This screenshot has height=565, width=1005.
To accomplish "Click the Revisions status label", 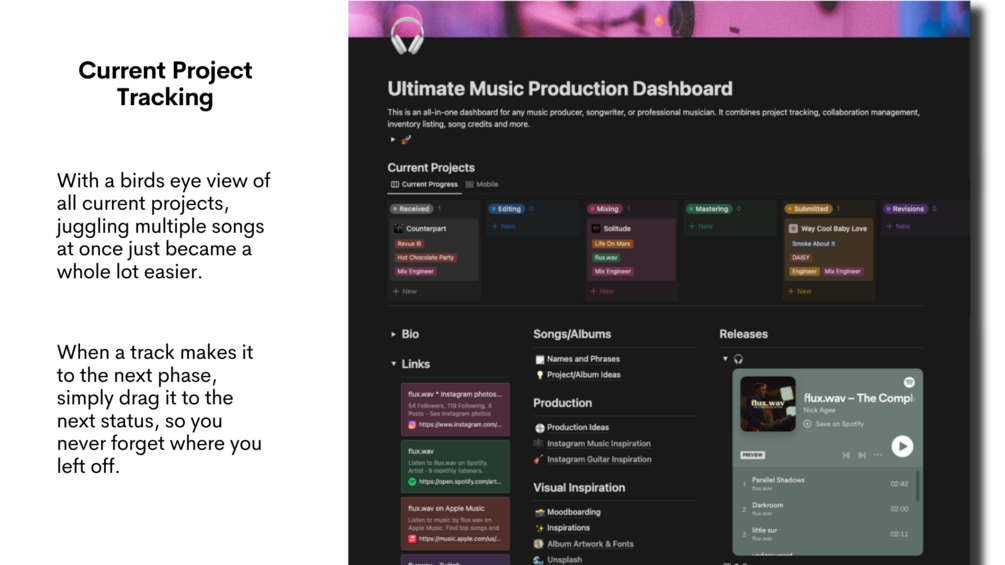I will coord(905,209).
